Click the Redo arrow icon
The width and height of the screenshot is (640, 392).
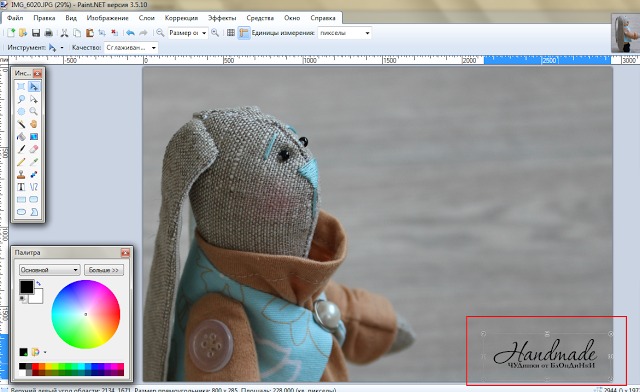[143, 33]
